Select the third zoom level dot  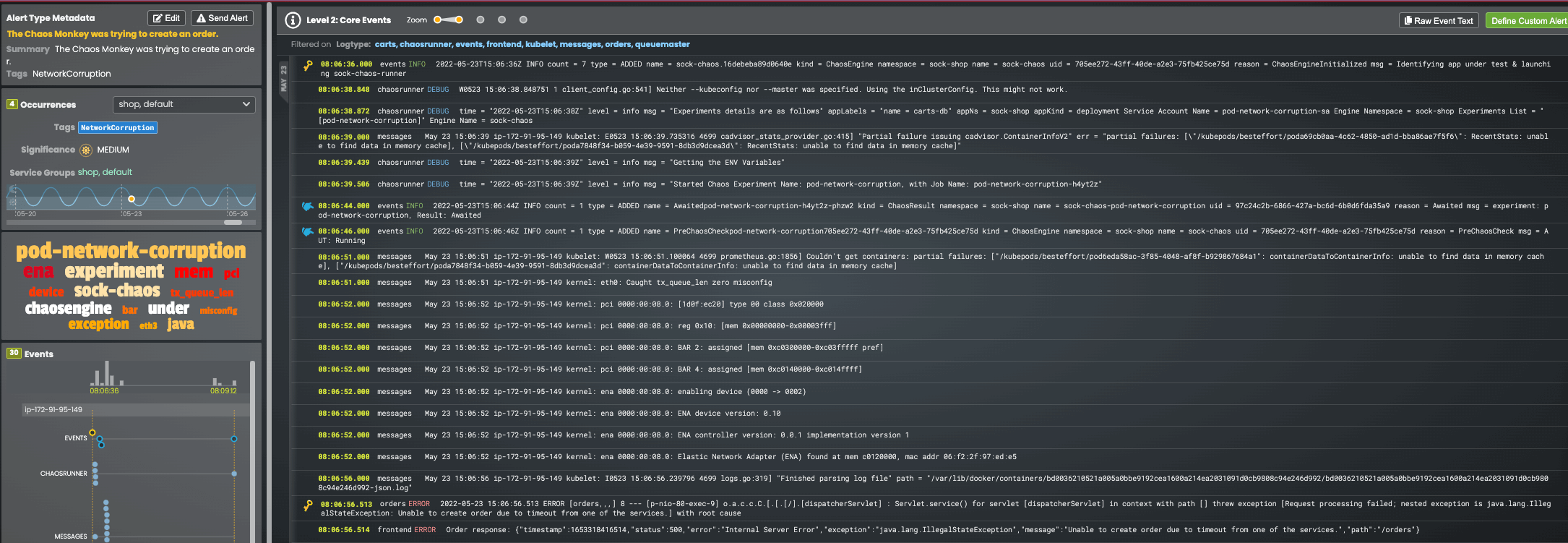click(481, 20)
